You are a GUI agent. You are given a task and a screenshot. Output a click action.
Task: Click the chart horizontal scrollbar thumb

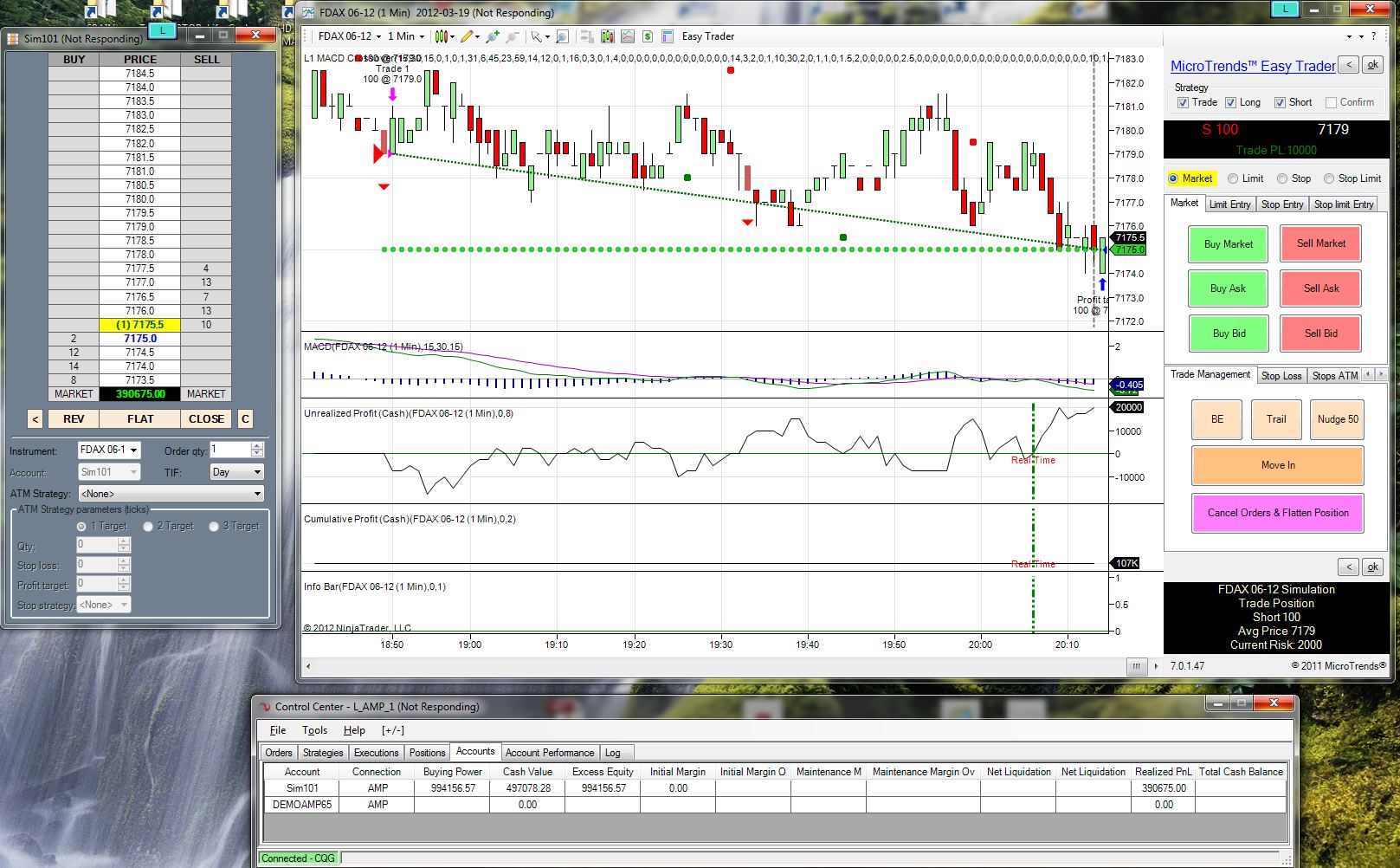(x=1135, y=666)
